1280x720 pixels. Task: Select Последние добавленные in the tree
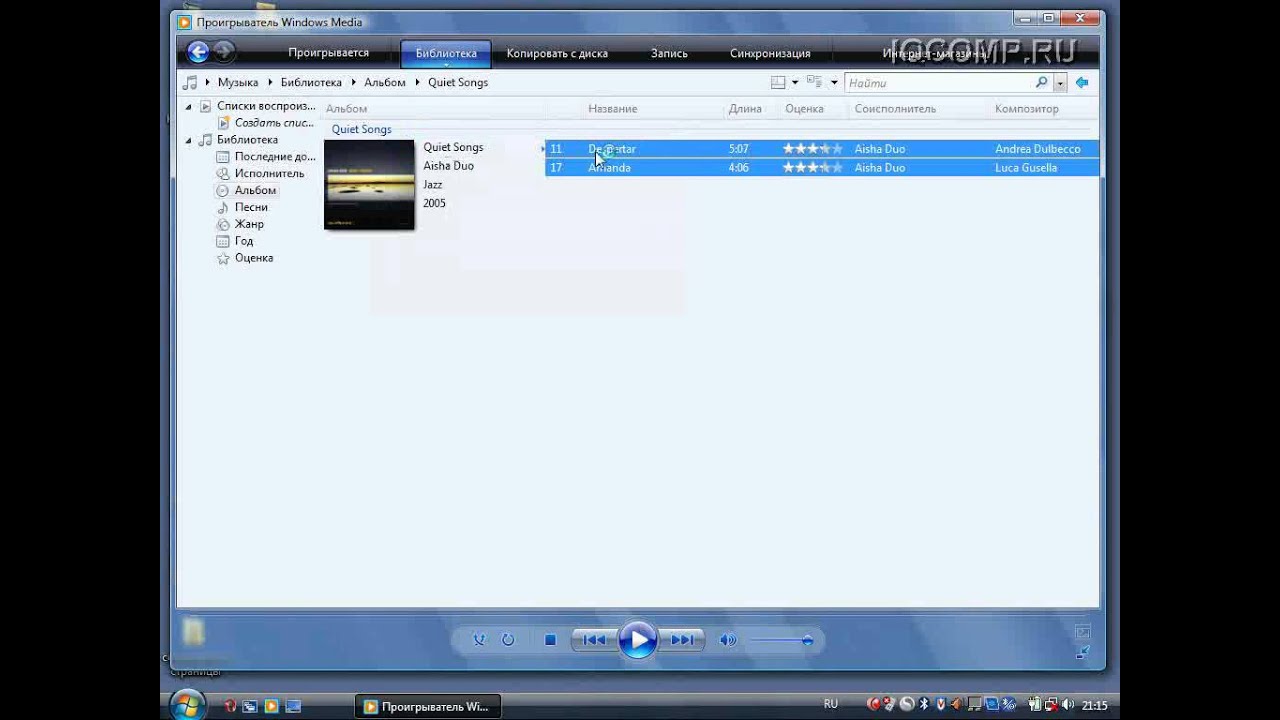[x=275, y=156]
